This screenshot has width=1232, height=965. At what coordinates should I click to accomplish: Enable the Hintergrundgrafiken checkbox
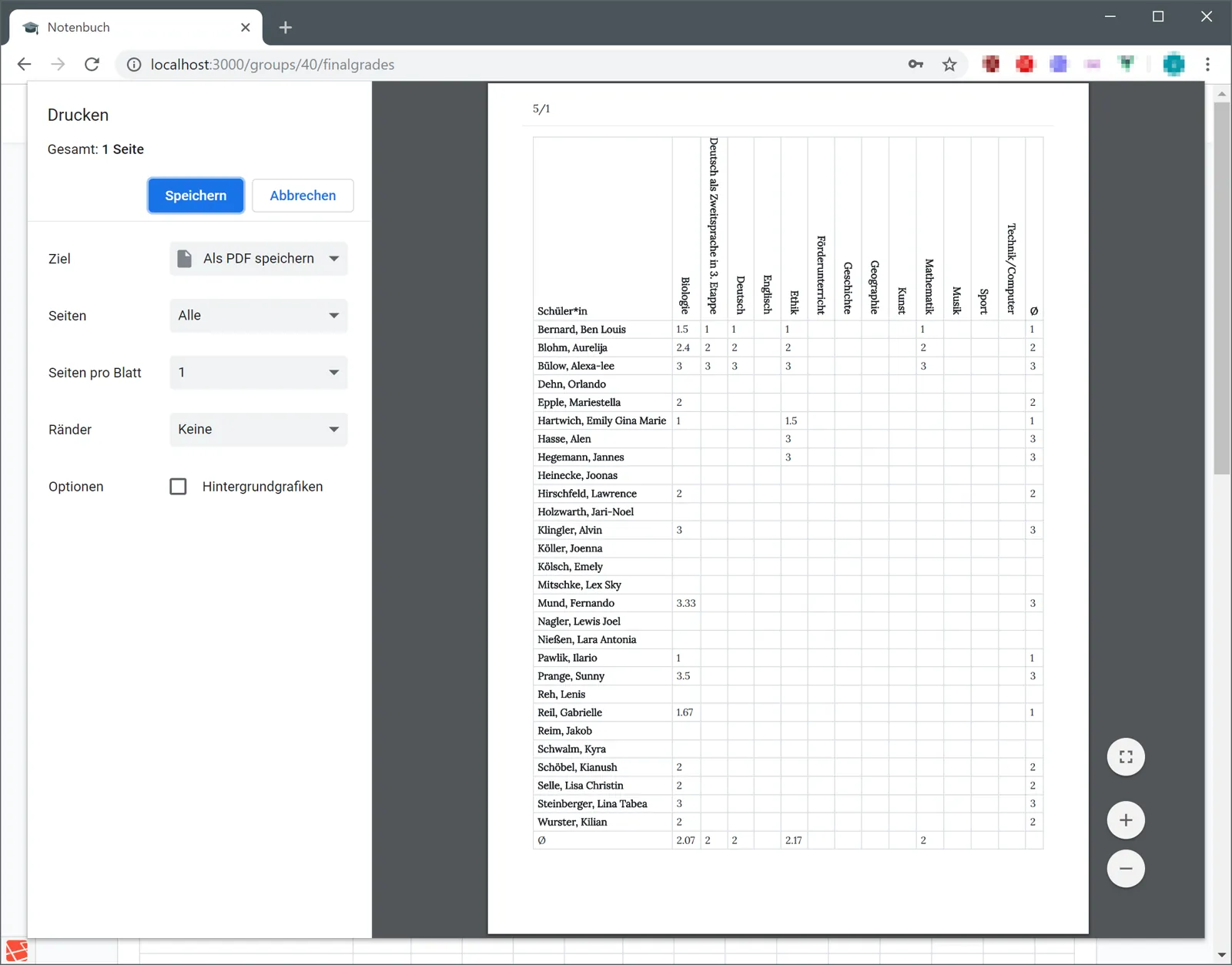pos(178,487)
